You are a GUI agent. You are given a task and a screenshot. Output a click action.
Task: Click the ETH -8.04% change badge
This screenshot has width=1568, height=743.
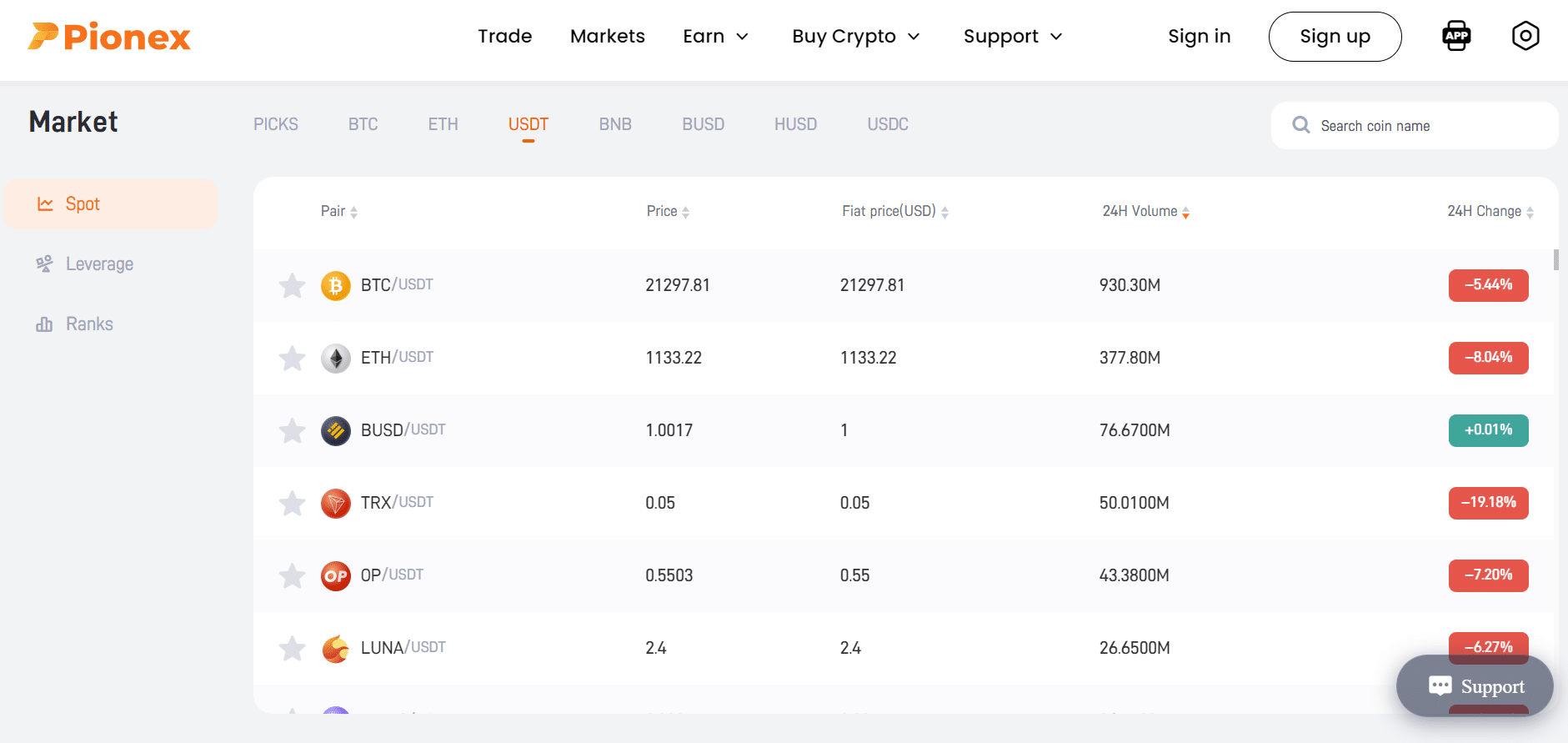(x=1489, y=358)
